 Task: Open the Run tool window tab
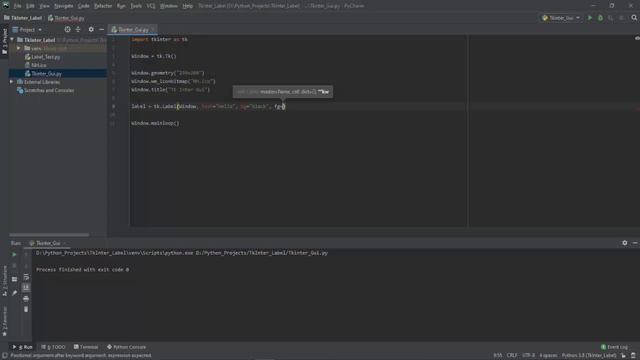[x=22, y=347]
